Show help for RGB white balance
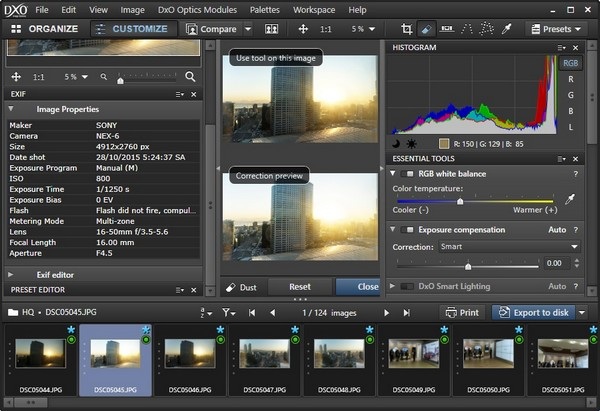This screenshot has height=411, width=600. tap(576, 174)
